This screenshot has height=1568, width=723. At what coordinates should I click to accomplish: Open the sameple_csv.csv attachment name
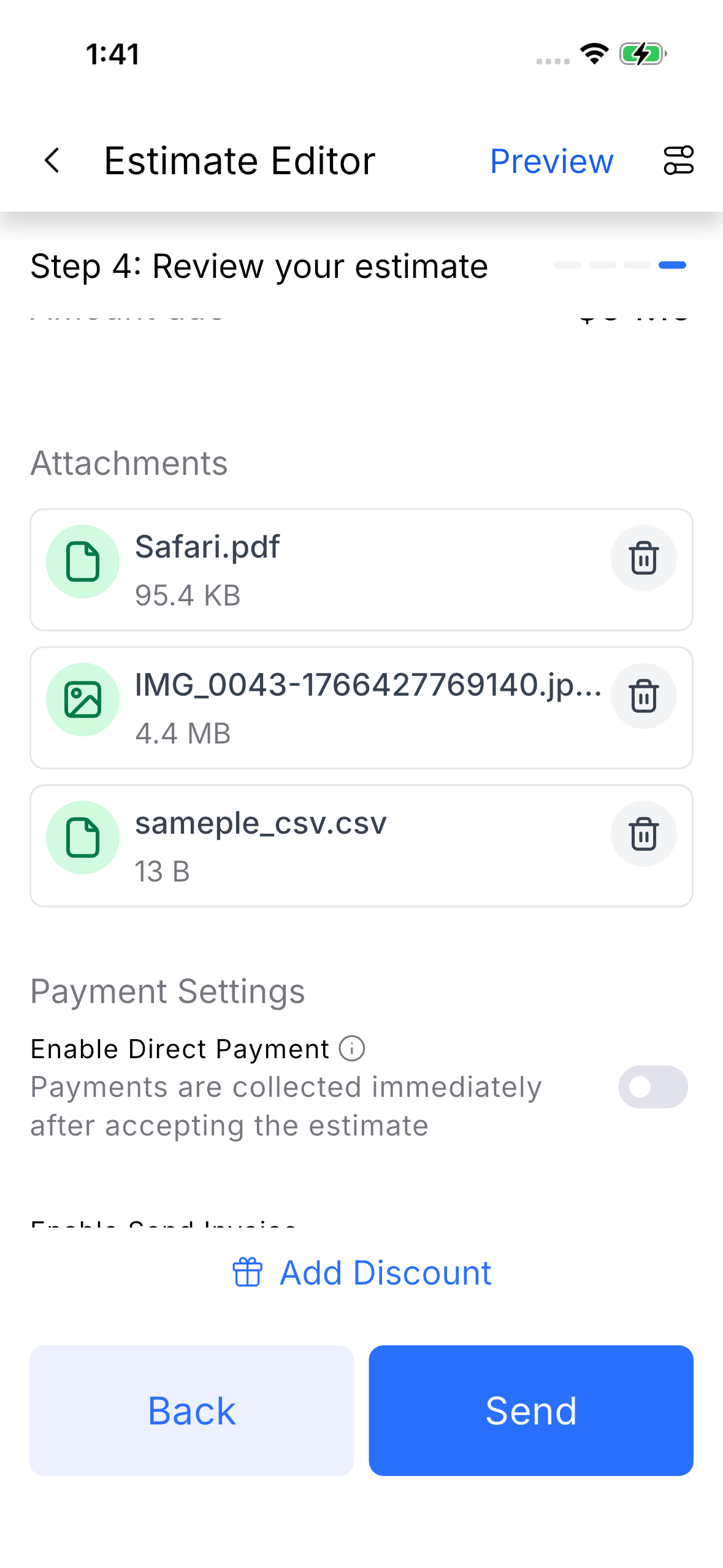pos(261,823)
